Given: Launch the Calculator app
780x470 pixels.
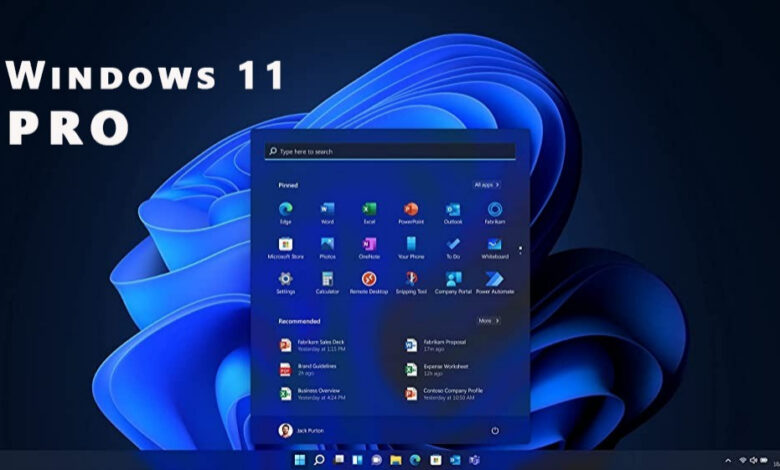Looking at the screenshot, I should pos(327,280).
